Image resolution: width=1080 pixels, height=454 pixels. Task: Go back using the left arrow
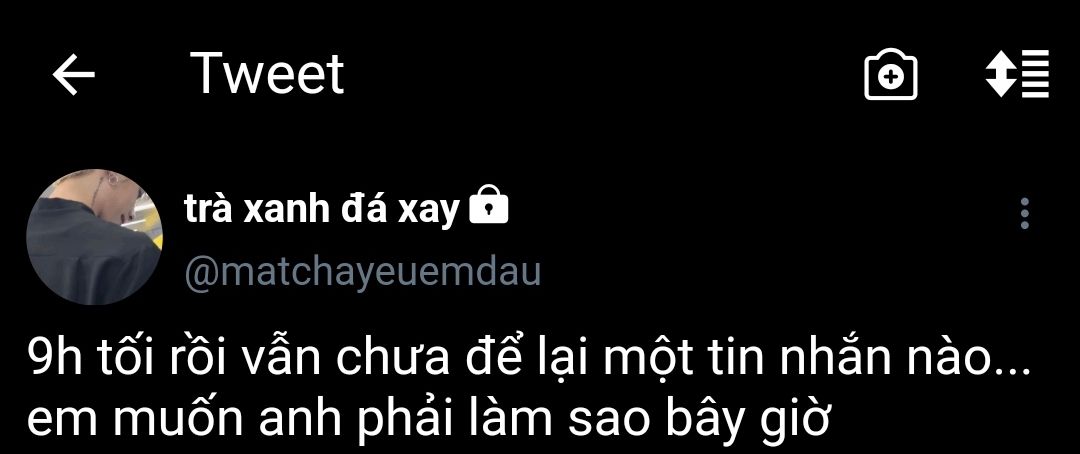74,74
